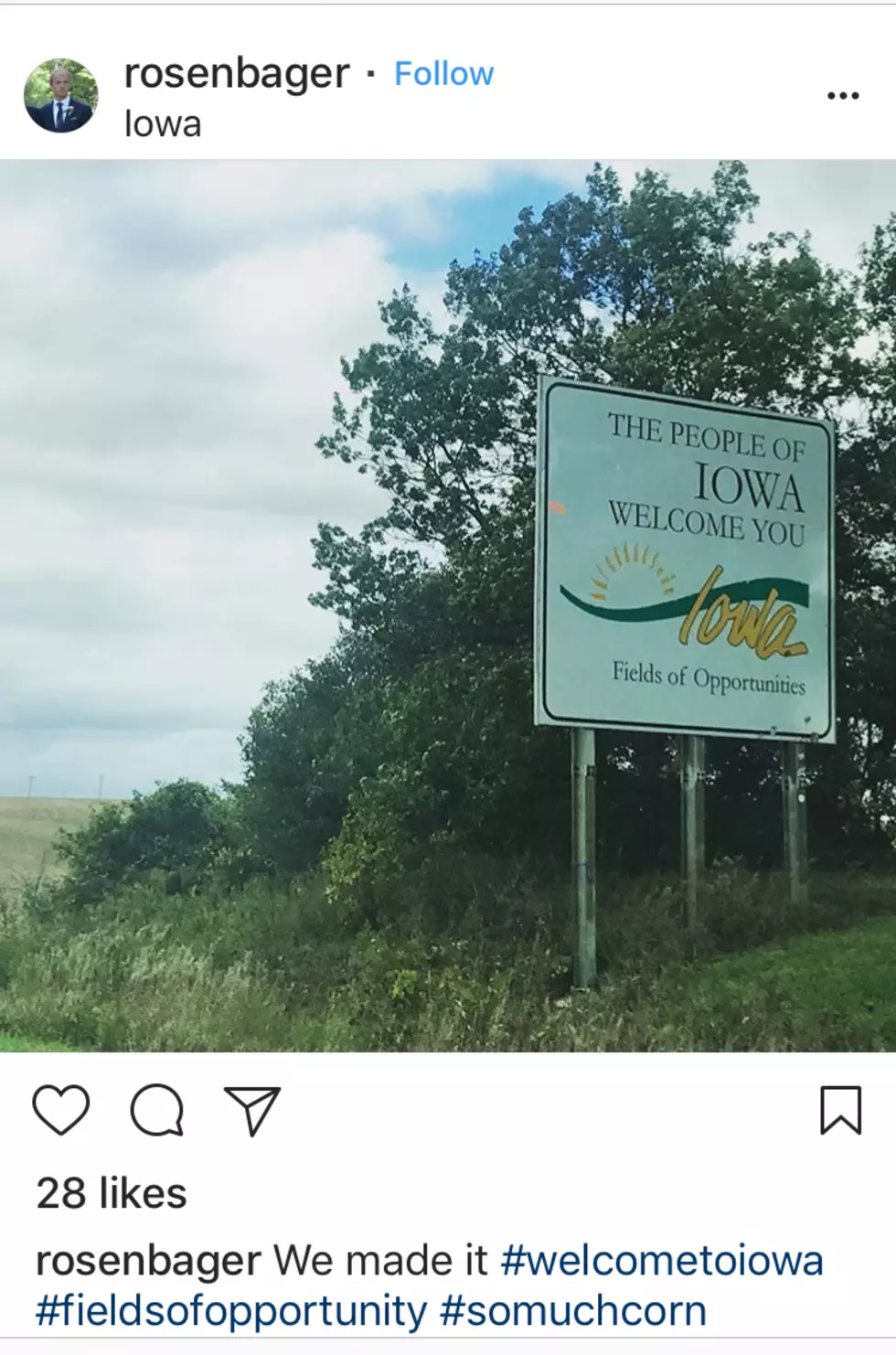Open the three-dot more options menu
This screenshot has width=896, height=1355.
pos(842,95)
